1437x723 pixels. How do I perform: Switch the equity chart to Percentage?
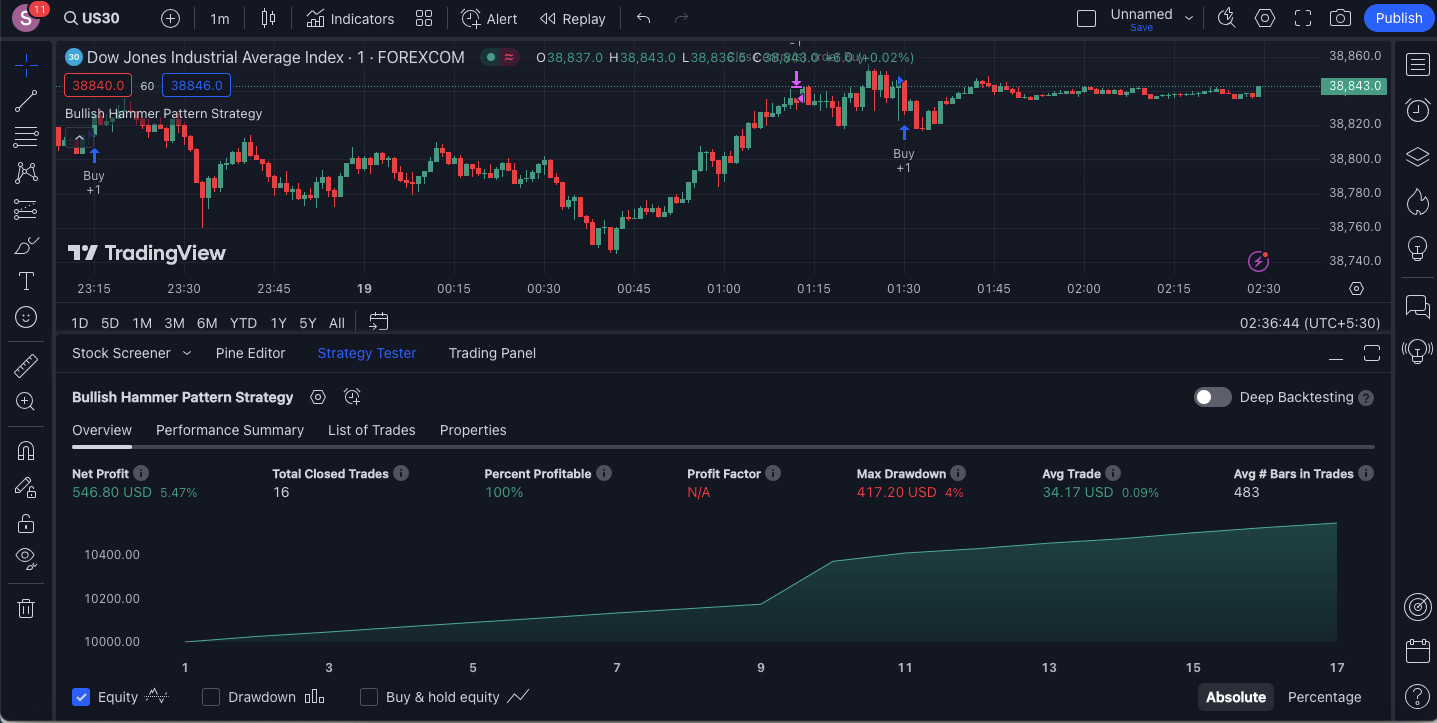click(1324, 697)
